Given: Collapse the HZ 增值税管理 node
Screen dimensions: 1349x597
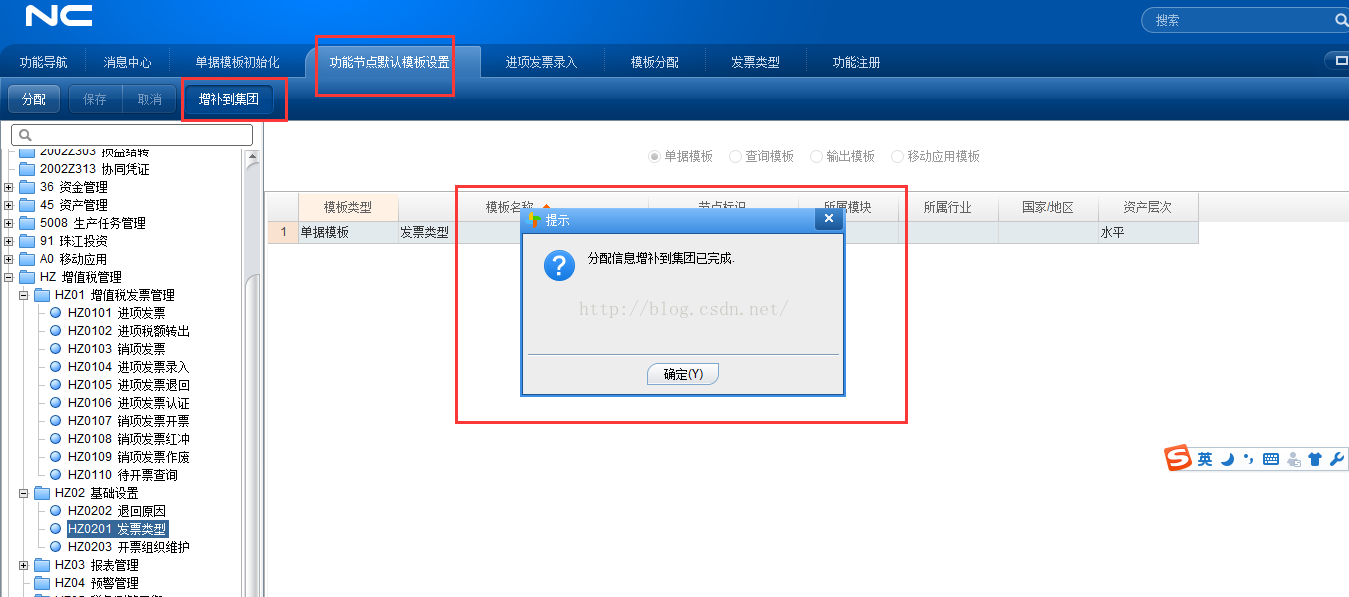Looking at the screenshot, I should (9, 277).
